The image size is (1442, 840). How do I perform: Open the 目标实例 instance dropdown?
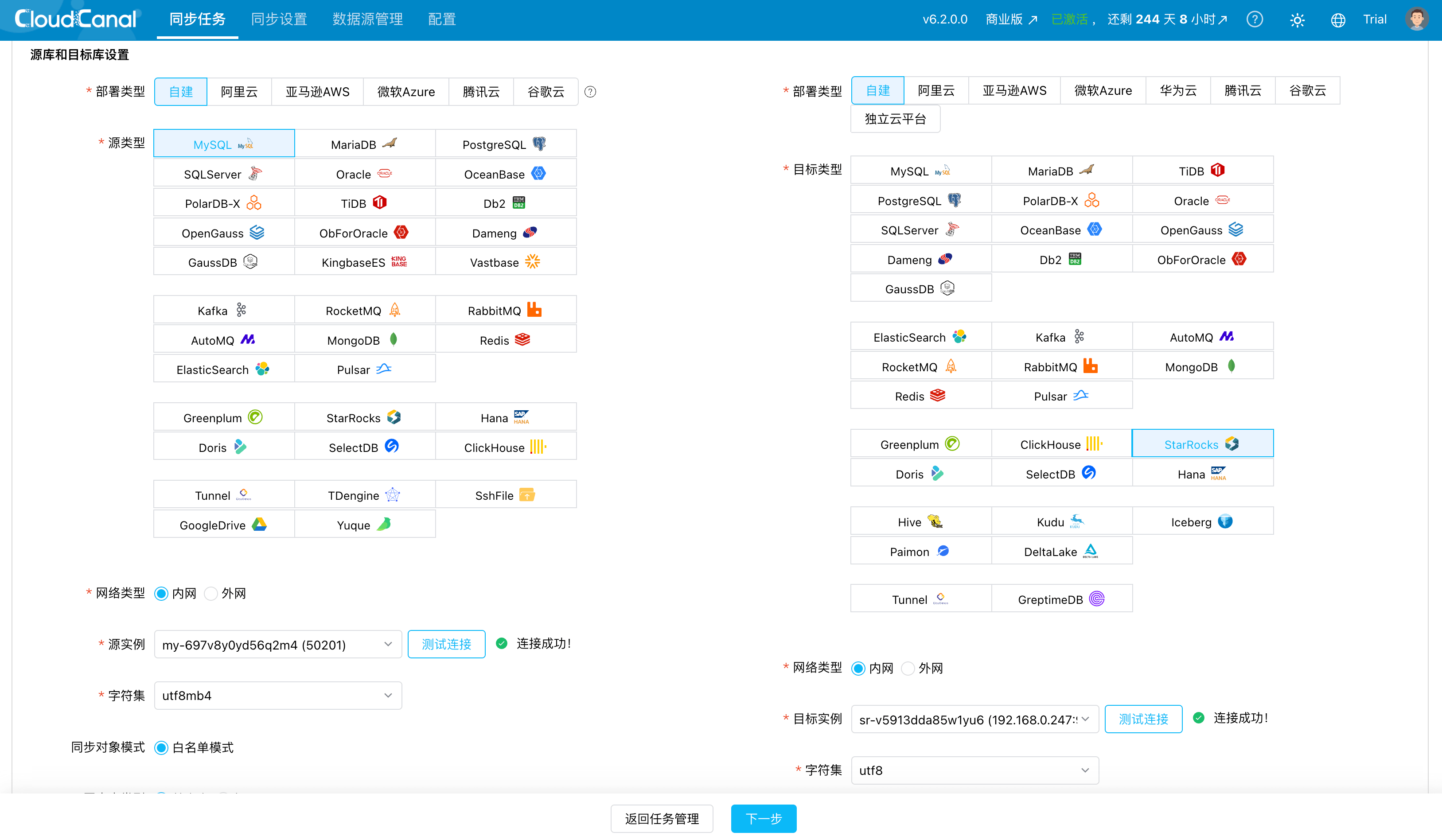click(975, 719)
